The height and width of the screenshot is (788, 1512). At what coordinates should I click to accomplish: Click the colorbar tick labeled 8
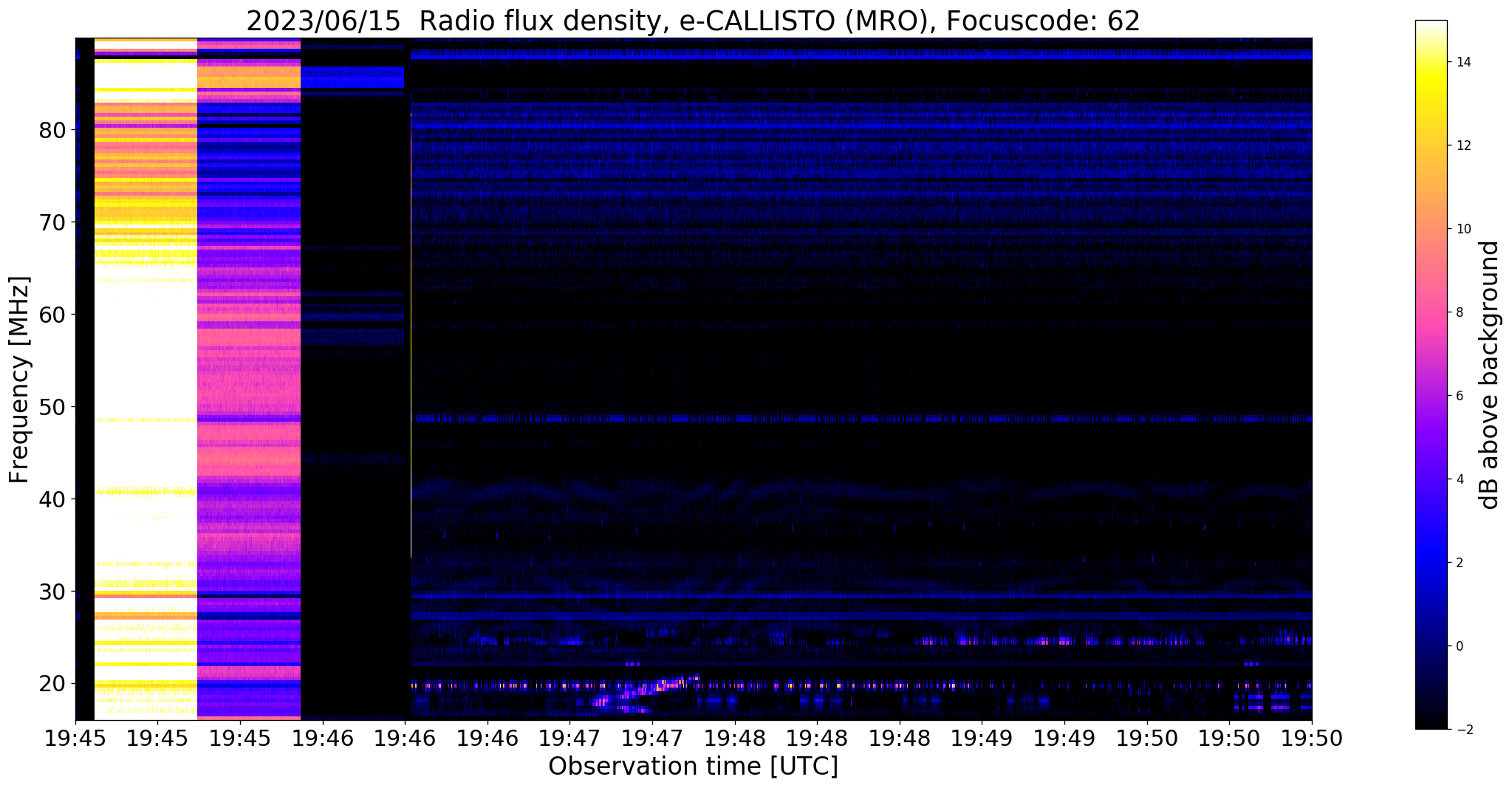tap(1458, 313)
